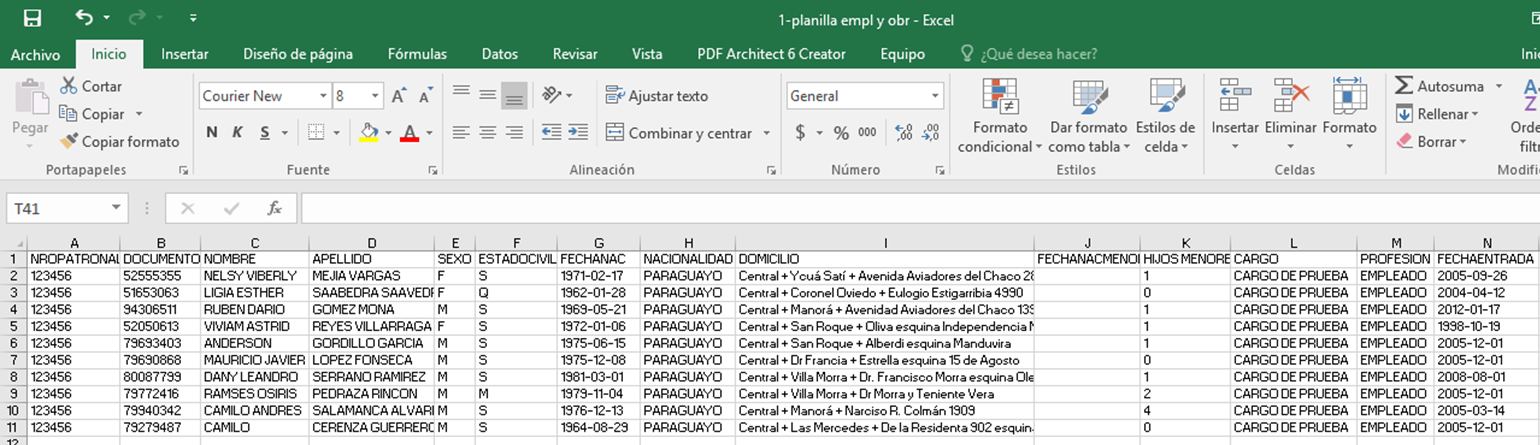Apply the yellow fill color swatch

[369, 132]
